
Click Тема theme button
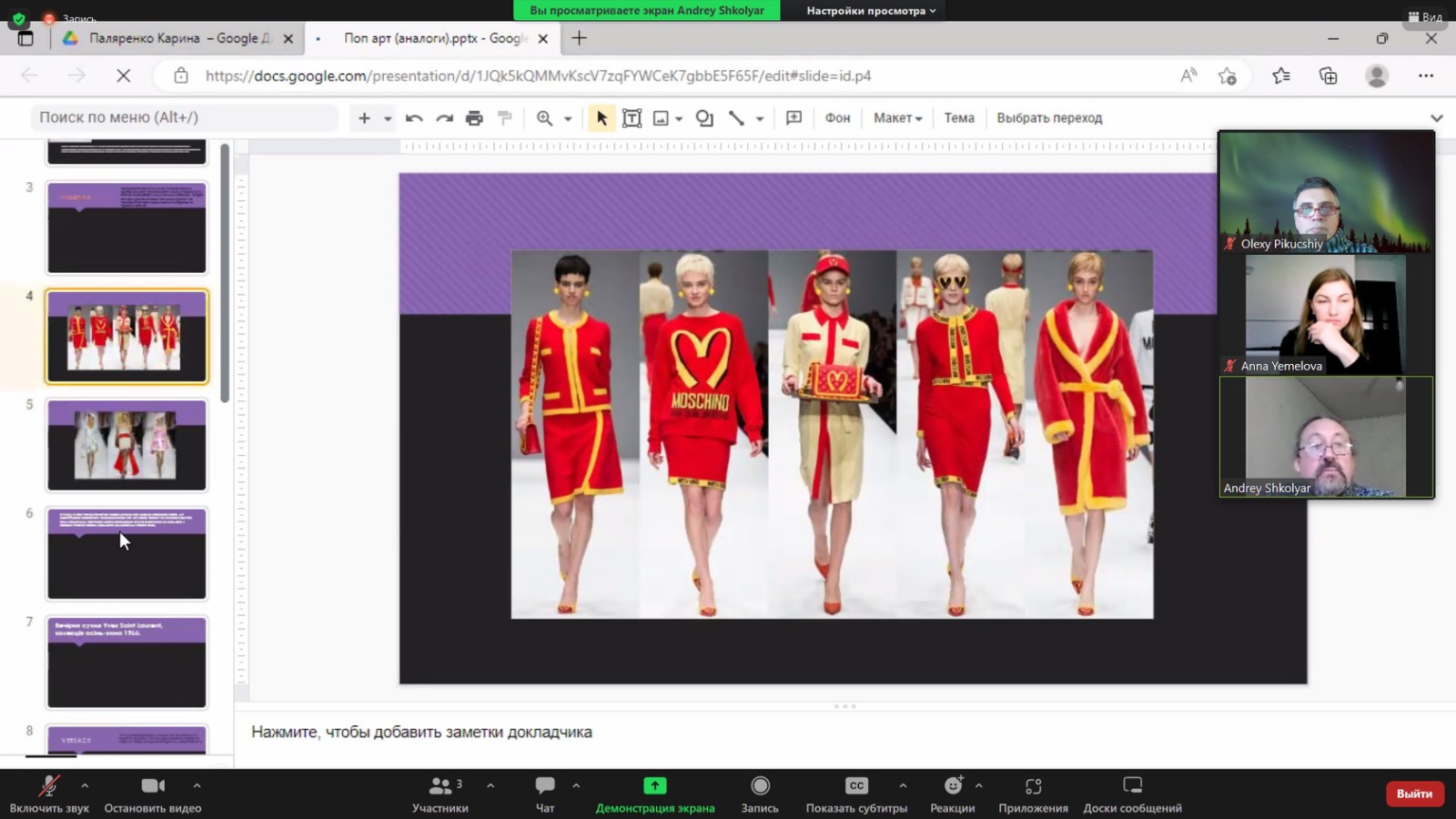[x=959, y=117]
